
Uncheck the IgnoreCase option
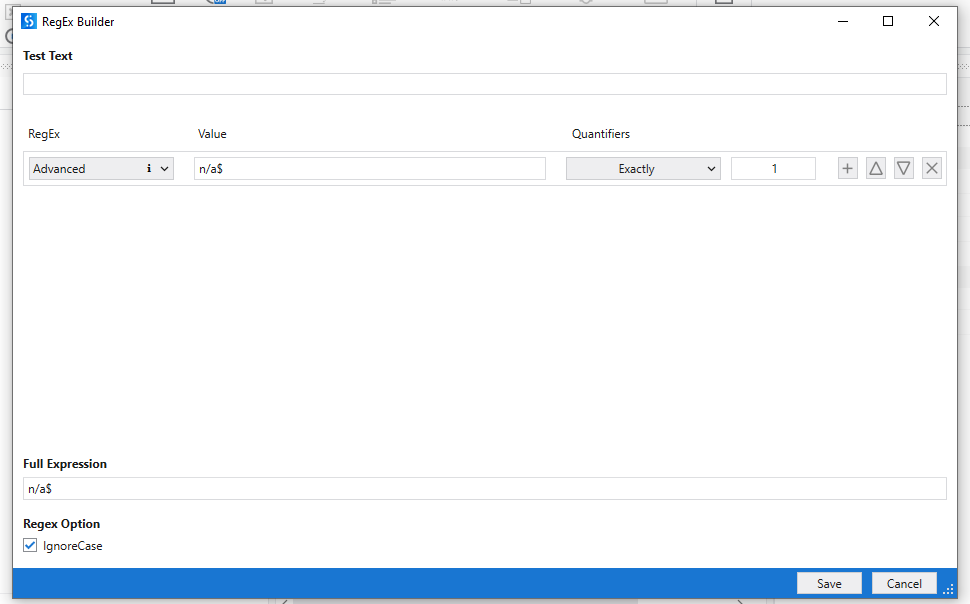(x=30, y=545)
